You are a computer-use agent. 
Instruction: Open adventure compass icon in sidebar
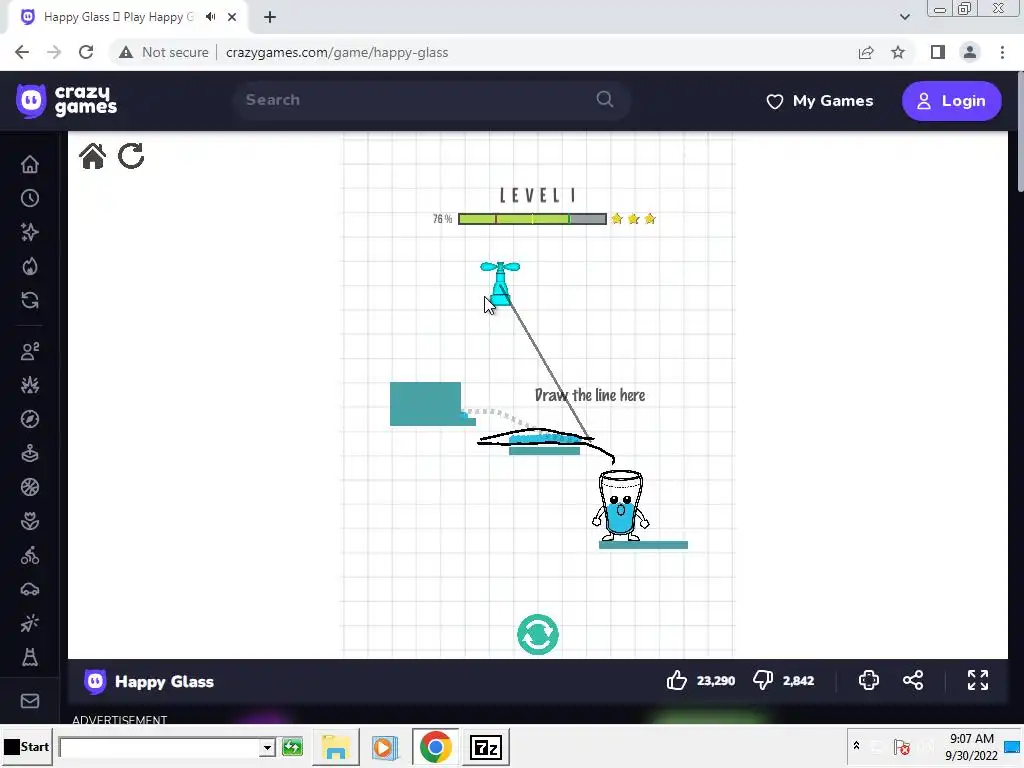(30, 419)
